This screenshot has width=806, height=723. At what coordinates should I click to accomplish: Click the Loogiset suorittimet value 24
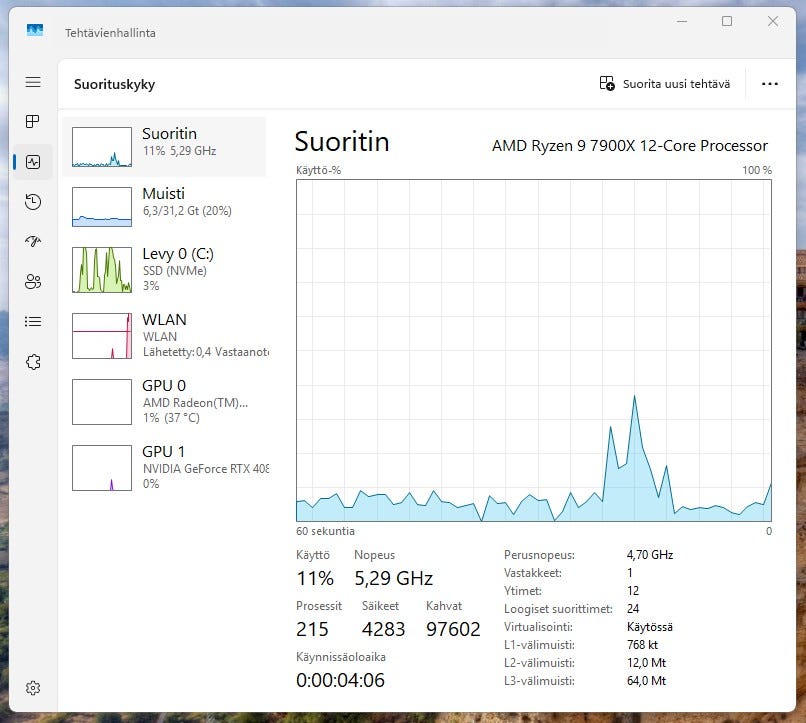coord(633,609)
